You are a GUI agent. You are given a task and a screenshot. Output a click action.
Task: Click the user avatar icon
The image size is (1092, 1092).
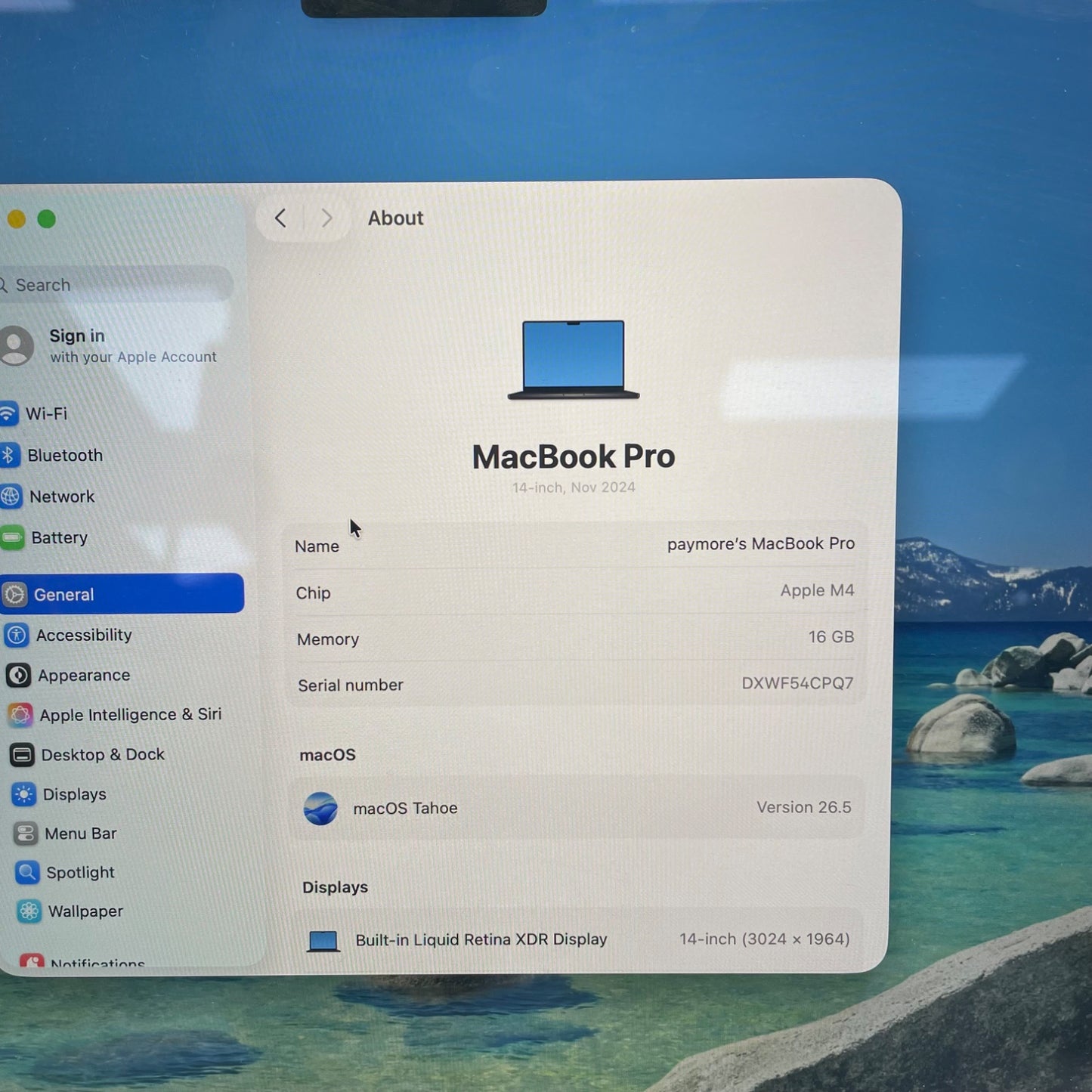tap(15, 345)
